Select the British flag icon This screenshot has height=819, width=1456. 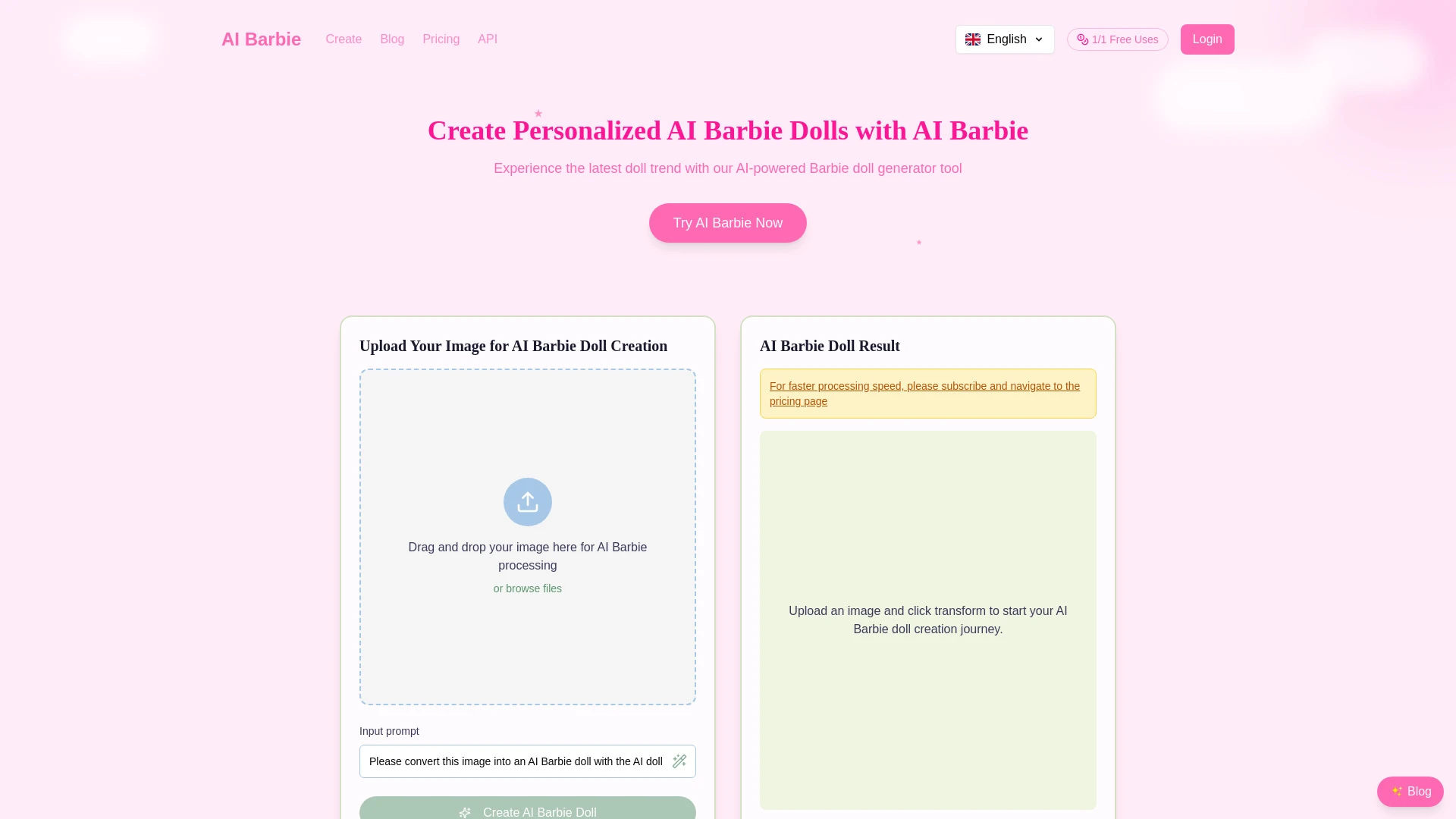pos(973,39)
